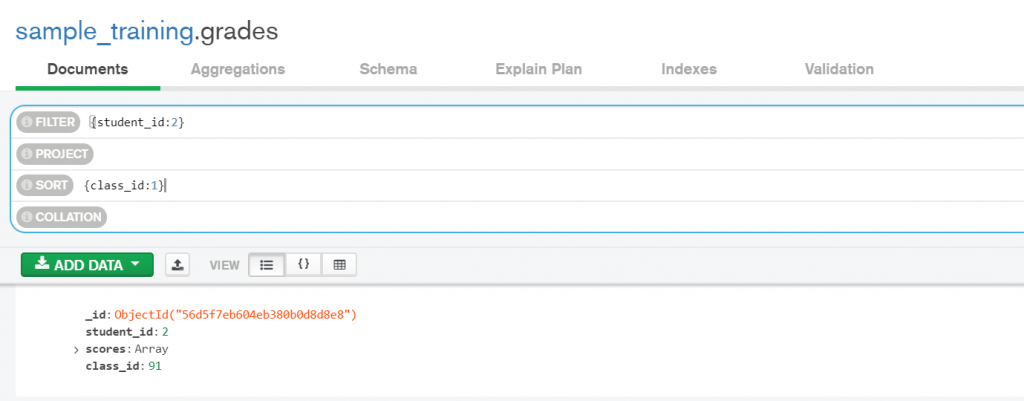Click the FILTER info icon

pyautogui.click(x=27, y=122)
